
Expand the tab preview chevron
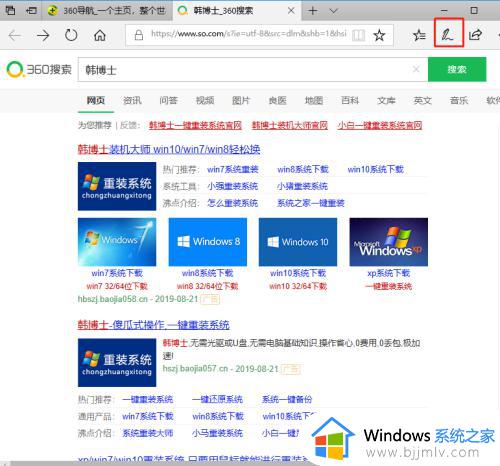(x=333, y=11)
